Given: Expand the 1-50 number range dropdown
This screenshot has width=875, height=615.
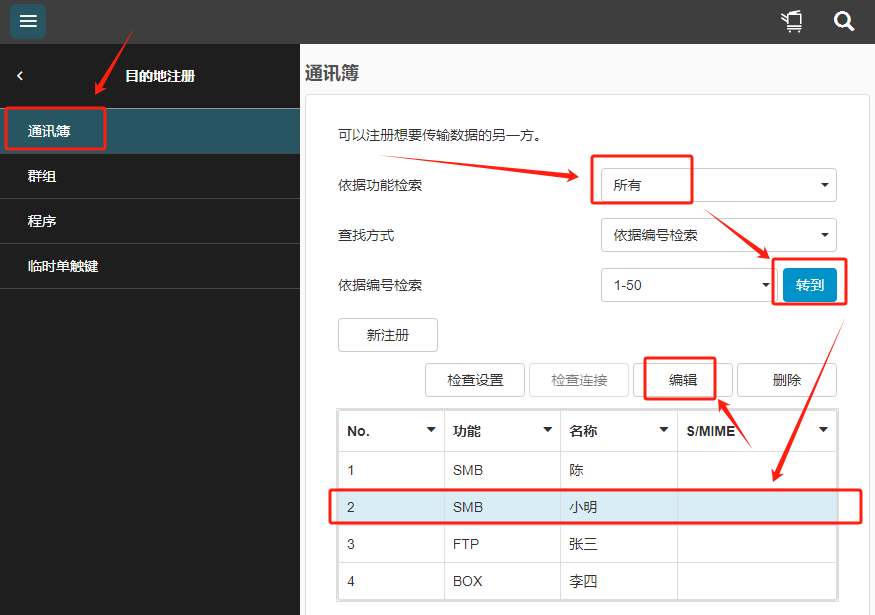Looking at the screenshot, I should [688, 285].
